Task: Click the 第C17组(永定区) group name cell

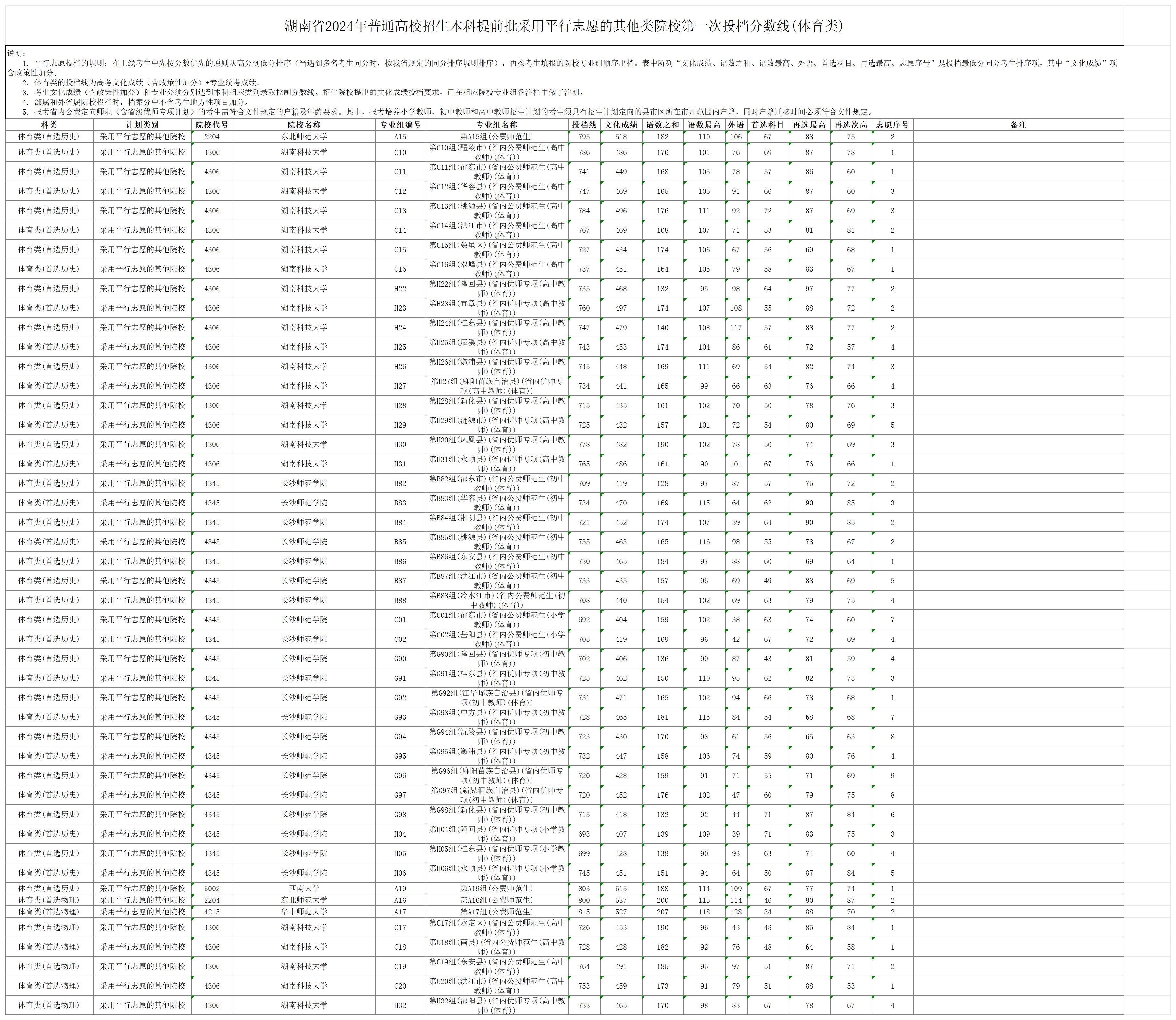Action: click(x=497, y=927)
